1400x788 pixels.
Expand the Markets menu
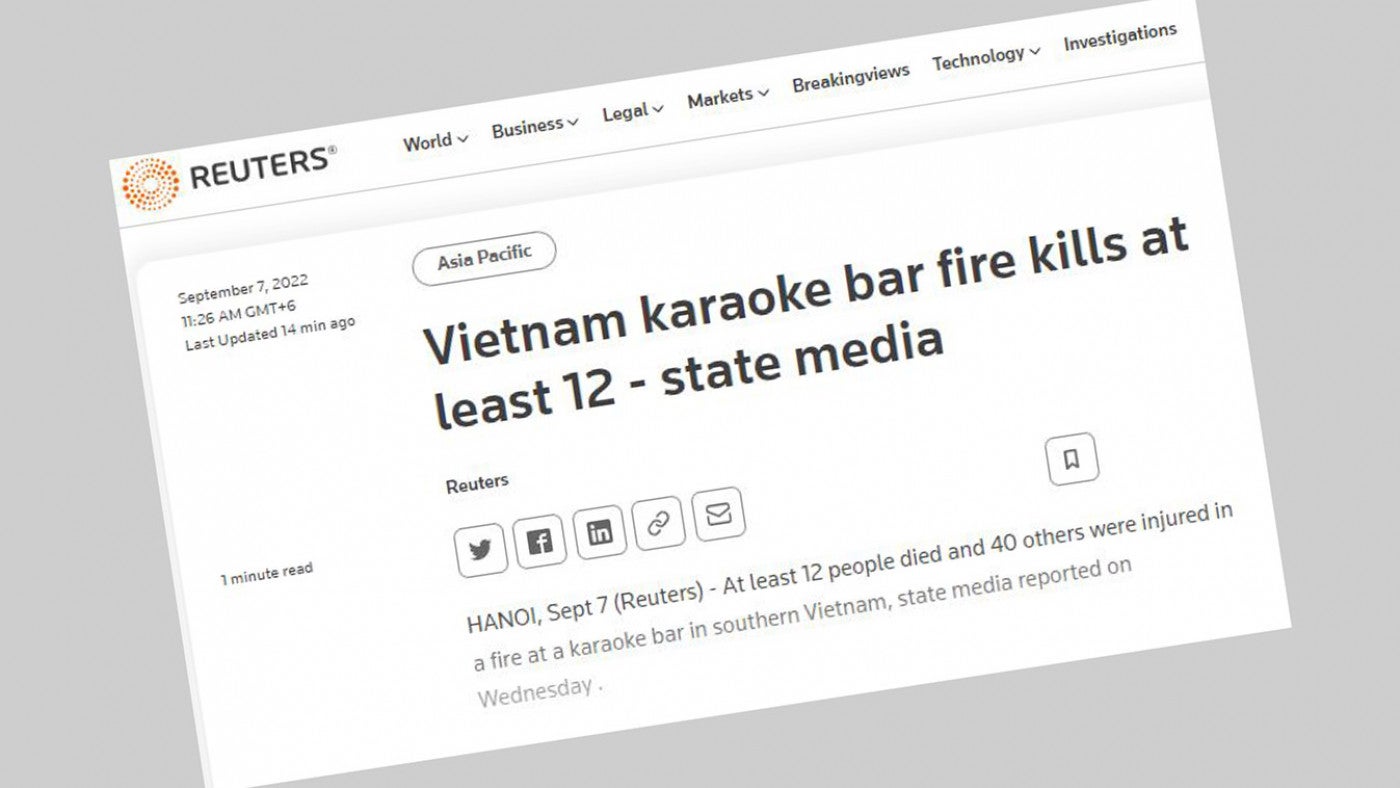[x=728, y=97]
